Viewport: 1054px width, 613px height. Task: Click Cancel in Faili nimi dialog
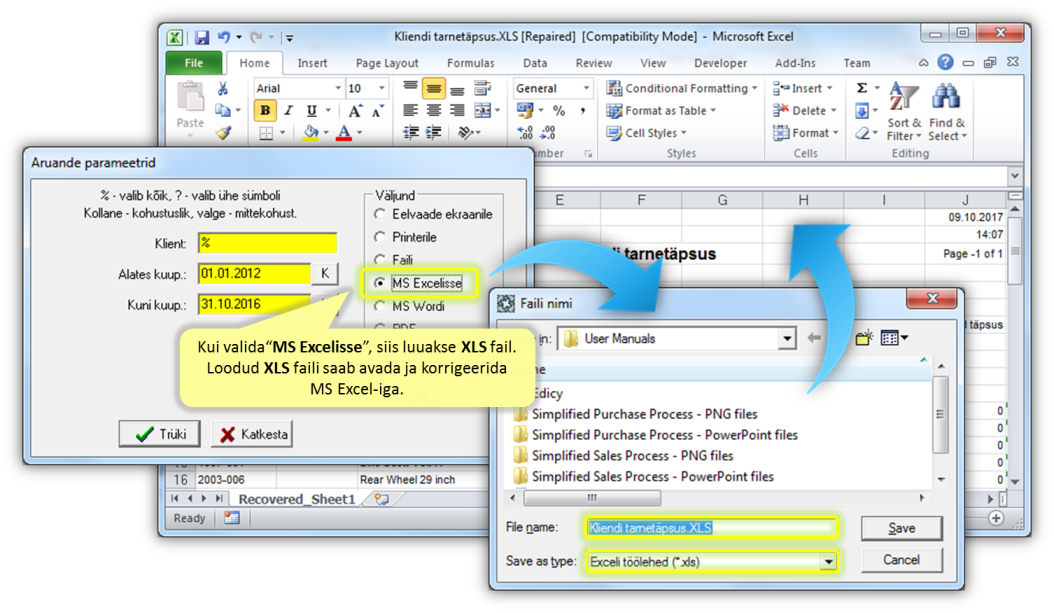click(x=901, y=560)
